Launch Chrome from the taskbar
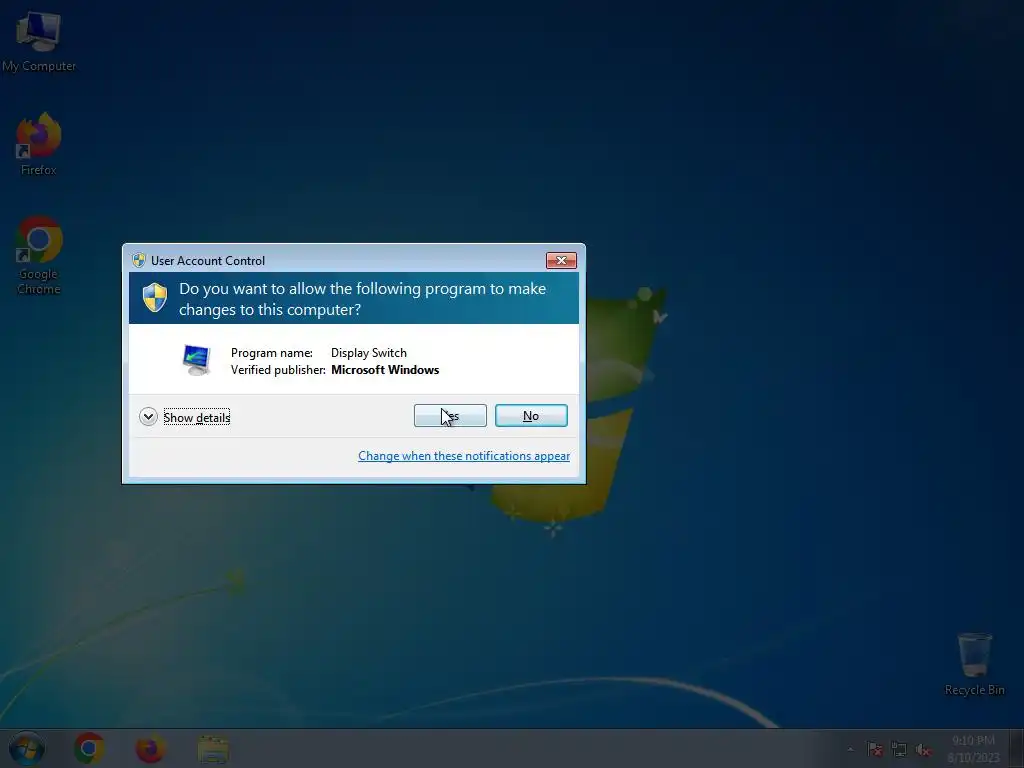Image resolution: width=1024 pixels, height=768 pixels. 89,748
